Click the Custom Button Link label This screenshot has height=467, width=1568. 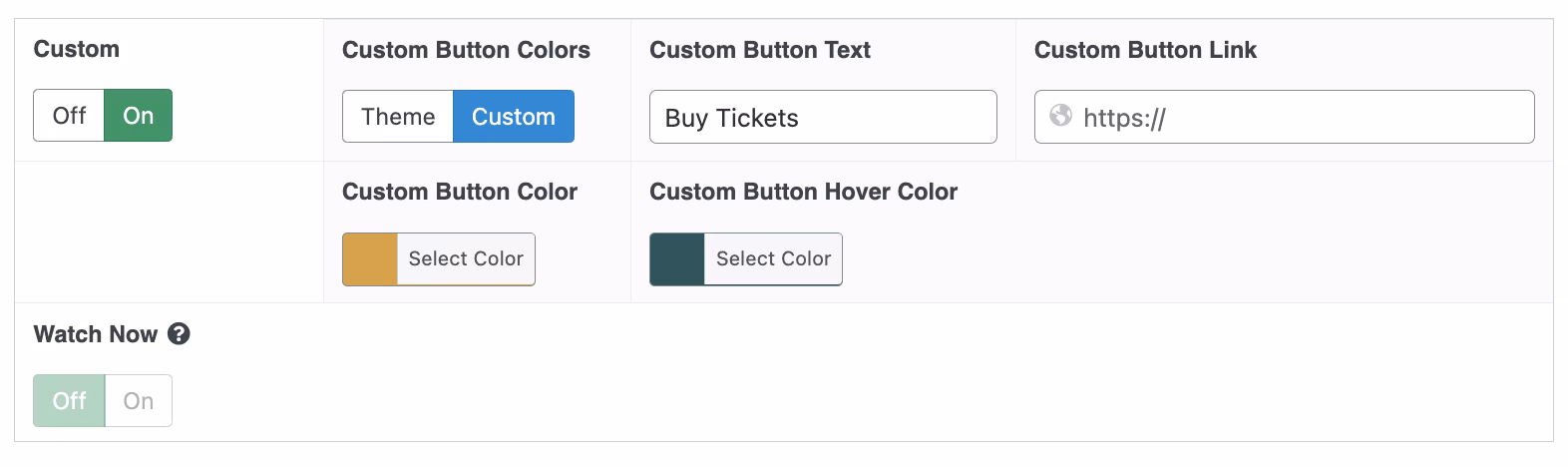1144,50
